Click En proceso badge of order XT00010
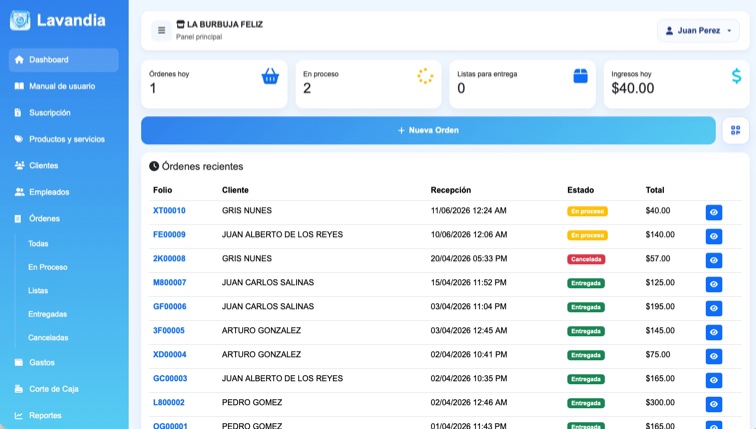The image size is (756, 429). pyautogui.click(x=587, y=211)
